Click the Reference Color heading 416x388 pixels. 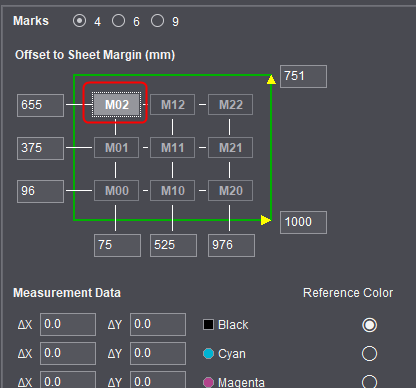pos(348,293)
